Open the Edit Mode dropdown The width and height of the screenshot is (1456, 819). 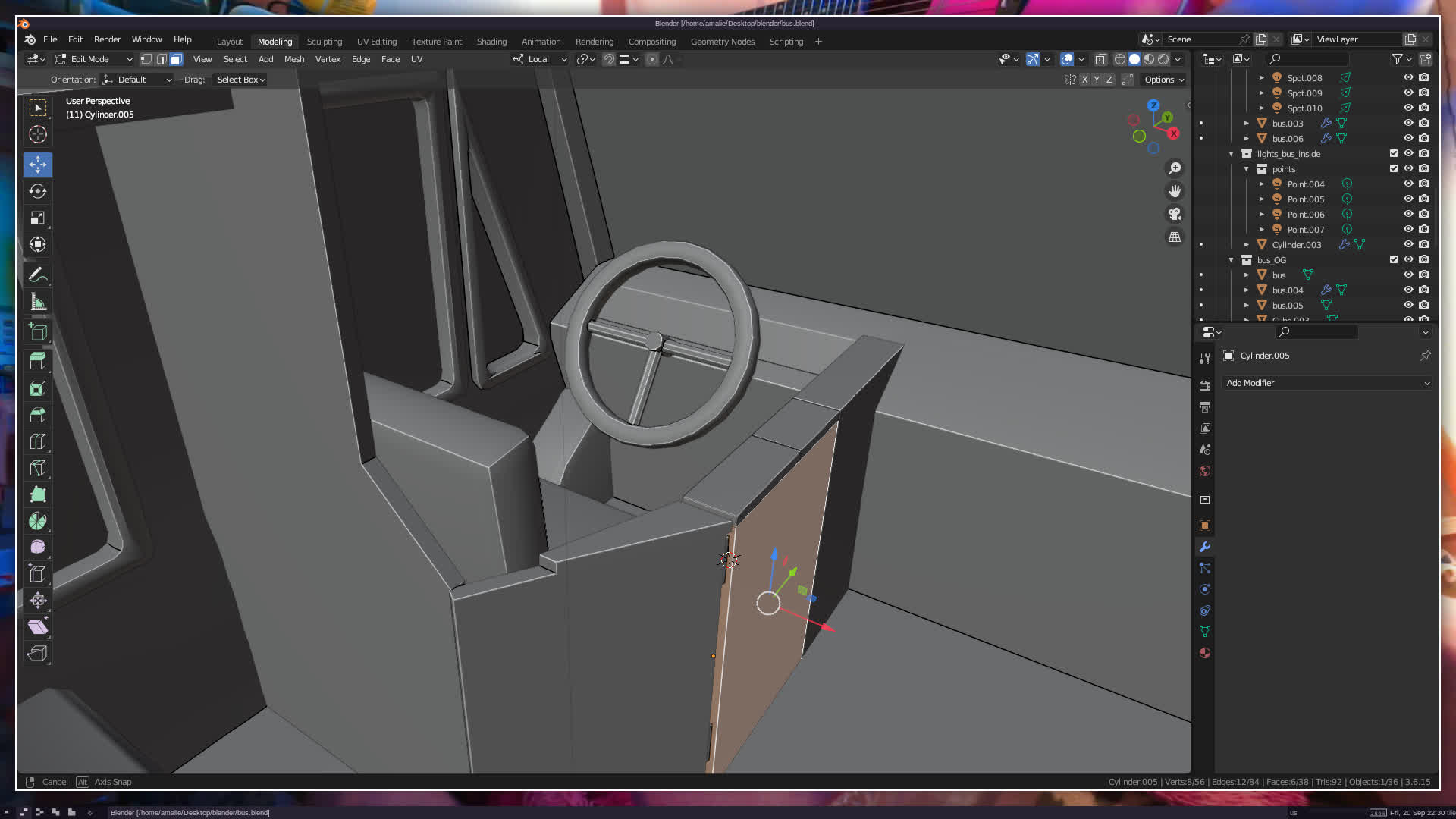[93, 59]
